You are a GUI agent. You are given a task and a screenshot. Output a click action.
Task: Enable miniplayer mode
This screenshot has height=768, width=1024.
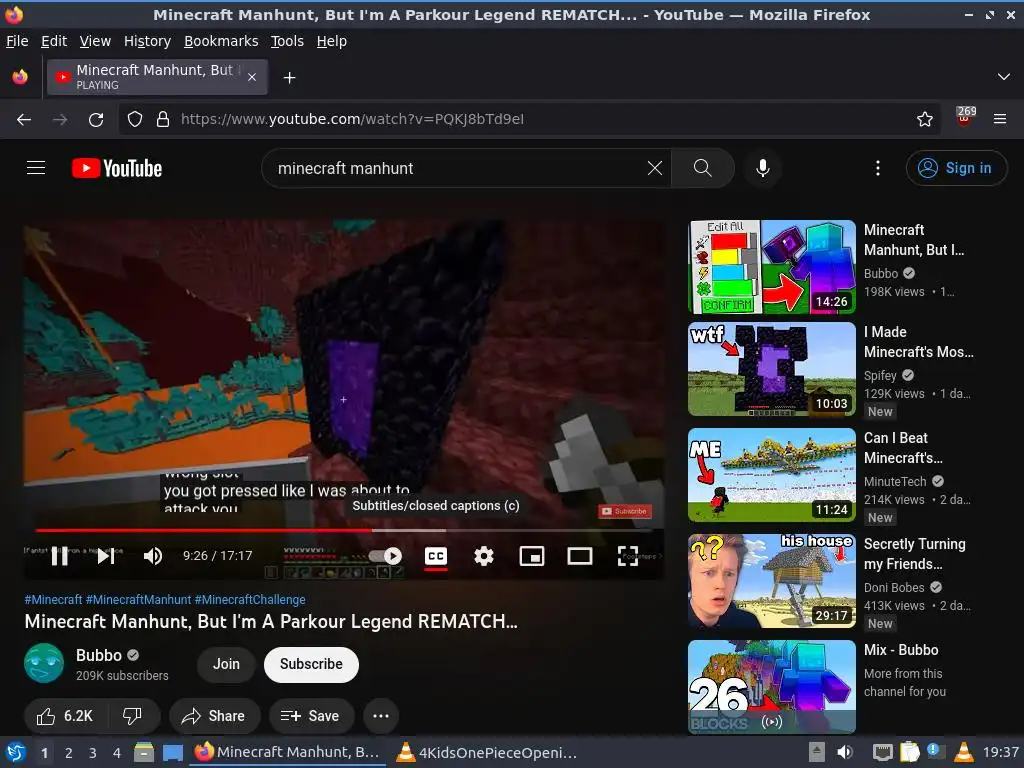coord(532,556)
